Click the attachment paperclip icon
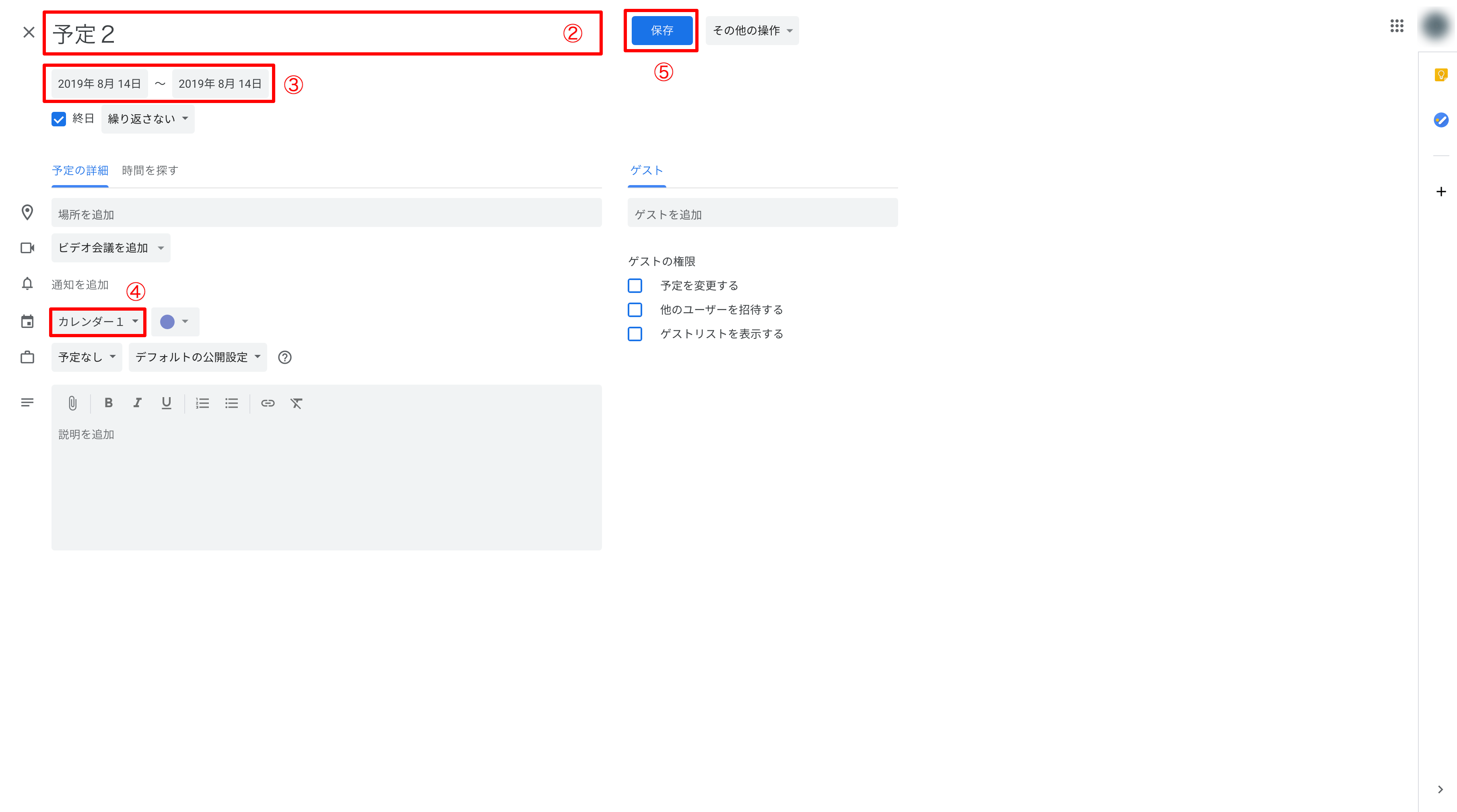The width and height of the screenshot is (1457, 812). click(x=72, y=403)
